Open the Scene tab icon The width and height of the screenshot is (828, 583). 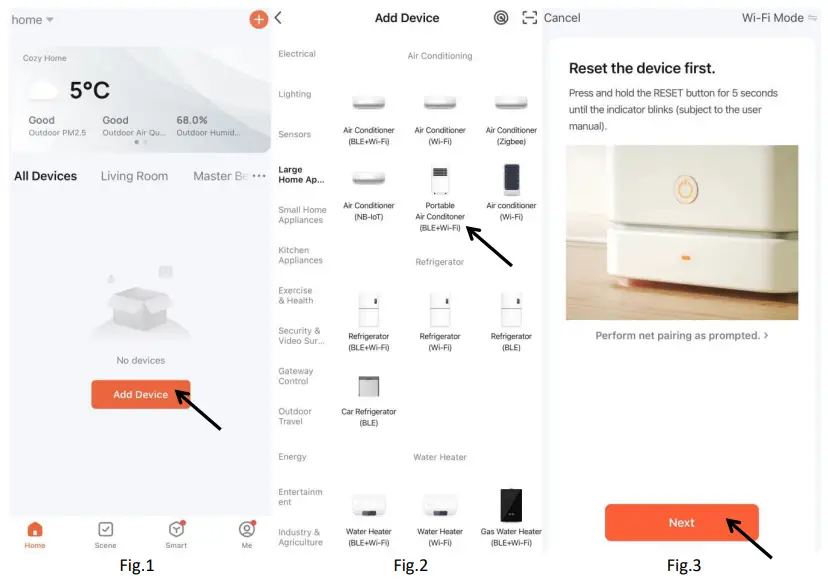coord(106,529)
